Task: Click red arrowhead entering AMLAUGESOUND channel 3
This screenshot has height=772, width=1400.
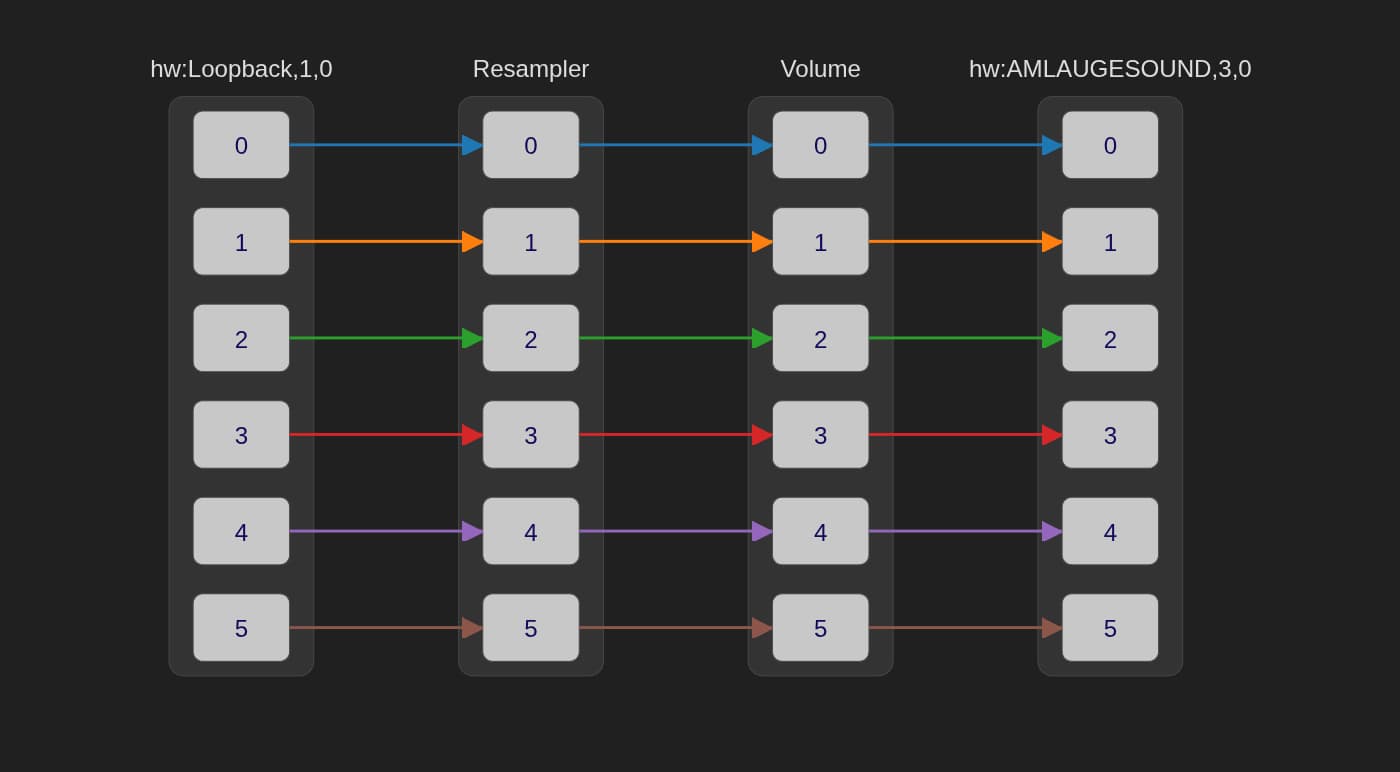Action: pos(1052,435)
